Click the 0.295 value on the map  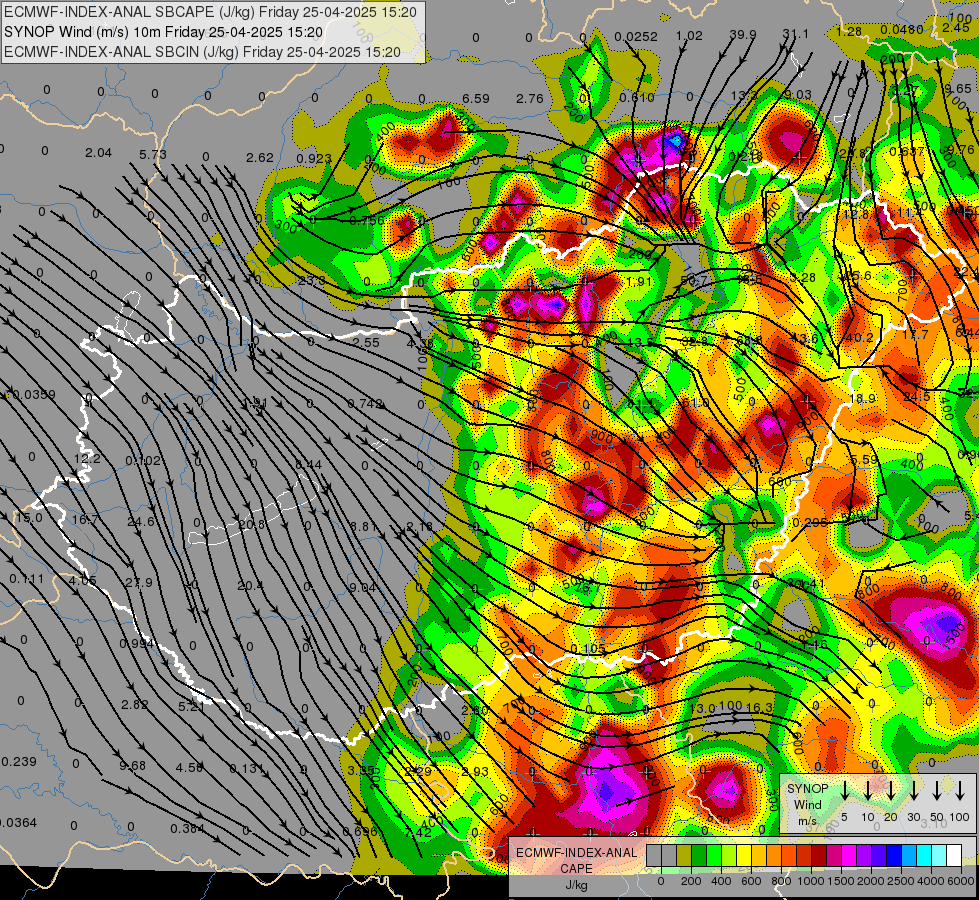(x=809, y=523)
